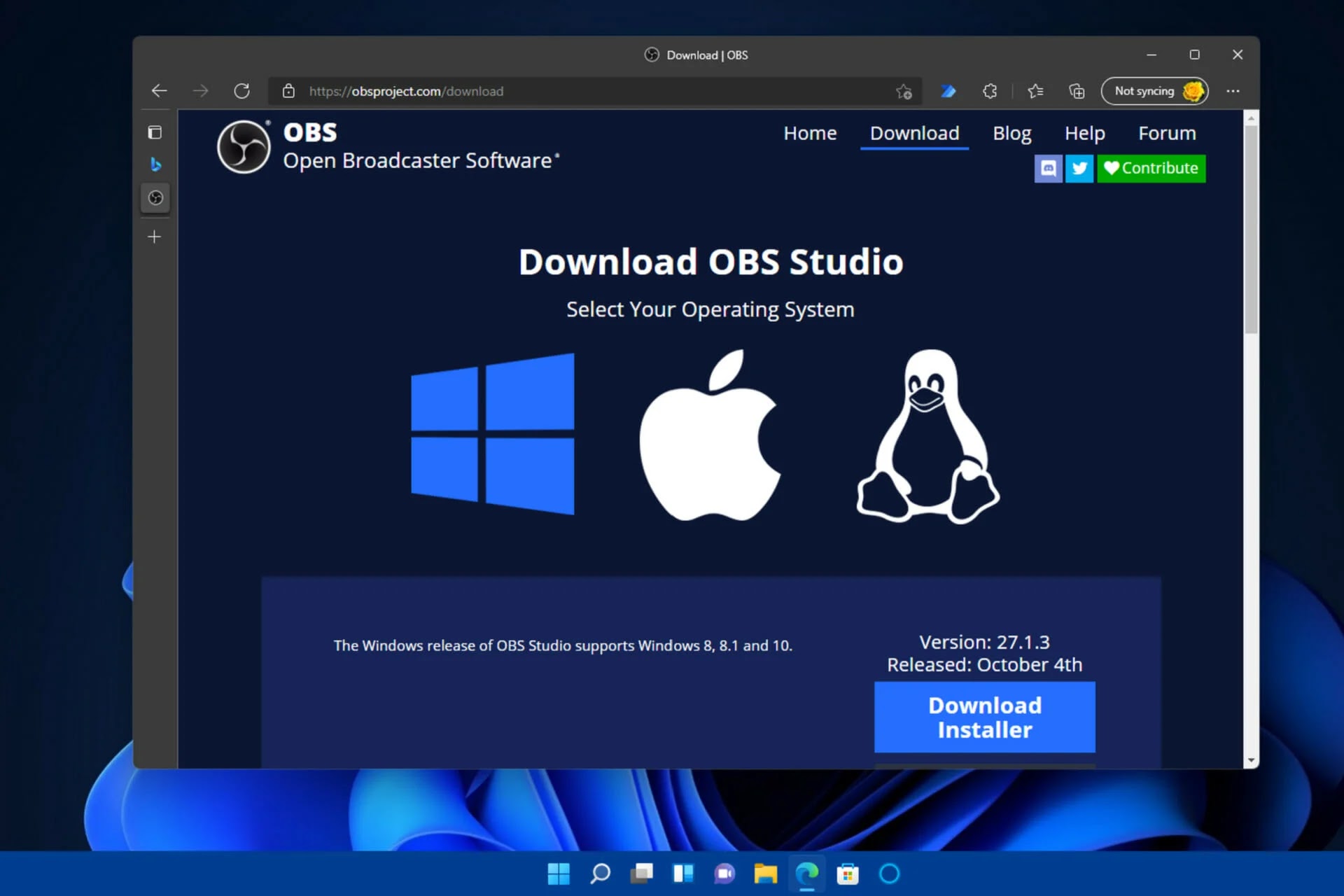Open taskbar Search
Viewport: 1344px width, 896px height.
[600, 874]
